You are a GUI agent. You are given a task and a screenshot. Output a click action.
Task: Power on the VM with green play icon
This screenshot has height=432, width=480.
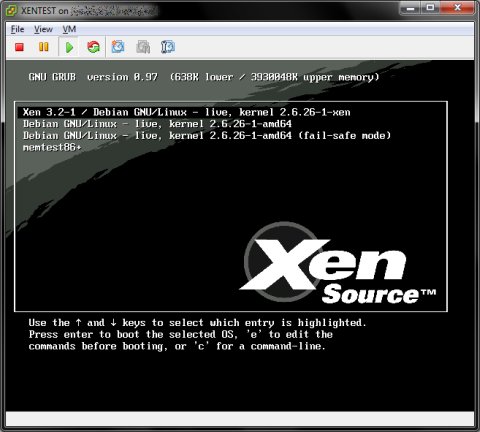click(x=69, y=47)
